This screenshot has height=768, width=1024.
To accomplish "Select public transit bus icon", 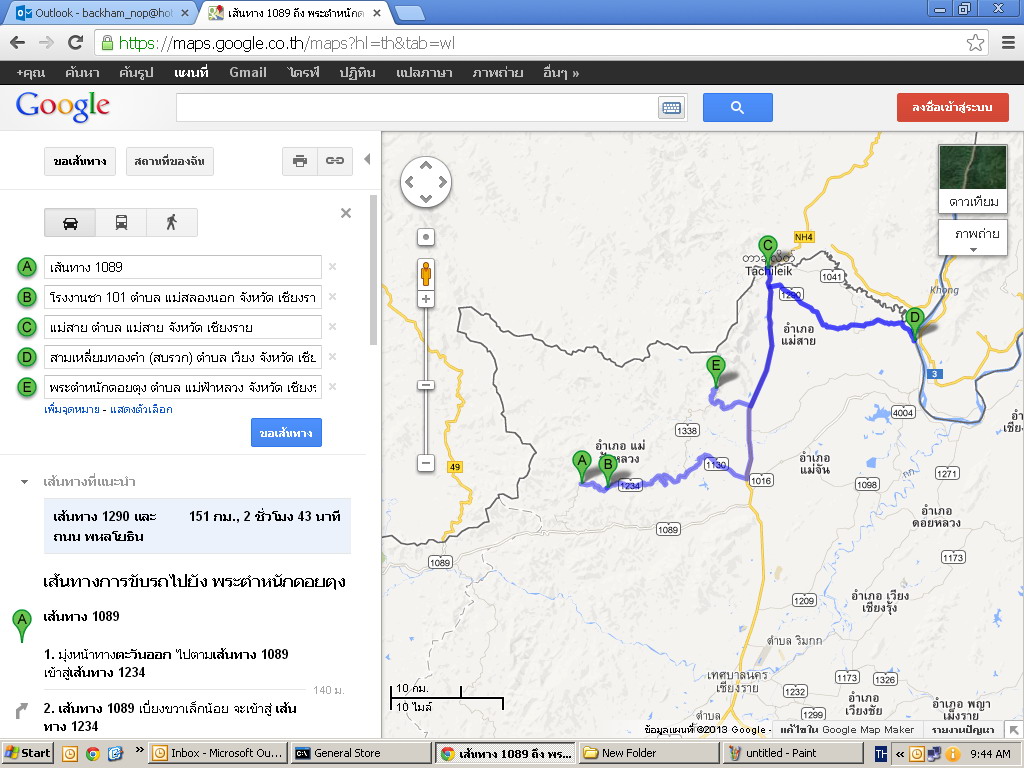I will [121, 223].
